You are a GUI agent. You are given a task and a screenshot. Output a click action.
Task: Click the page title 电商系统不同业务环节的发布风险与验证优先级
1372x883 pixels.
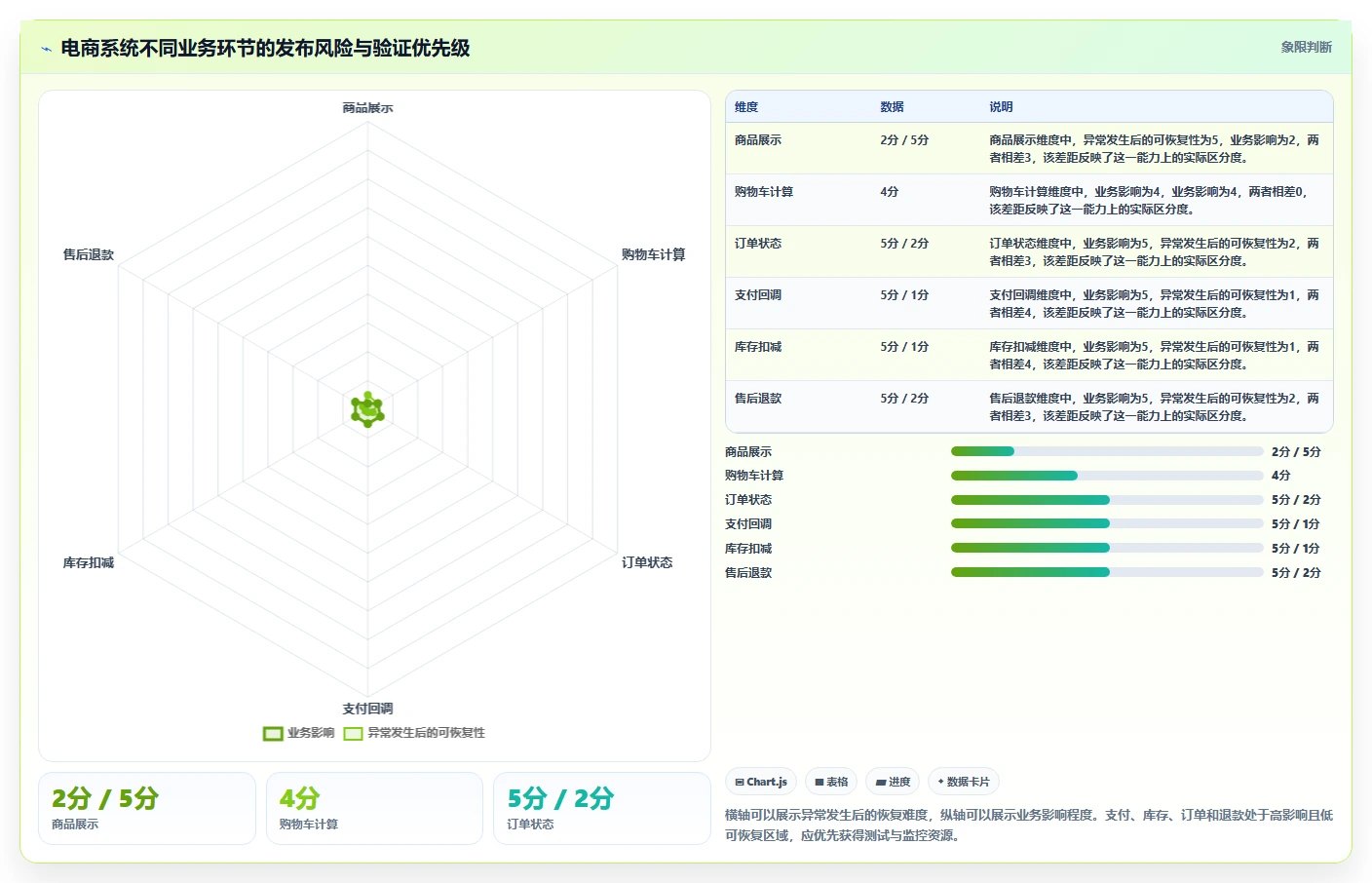coord(265,49)
